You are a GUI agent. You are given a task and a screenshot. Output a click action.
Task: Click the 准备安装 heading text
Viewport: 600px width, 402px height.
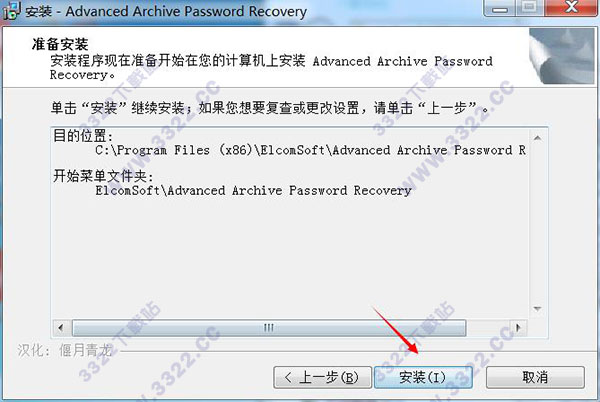(60, 44)
